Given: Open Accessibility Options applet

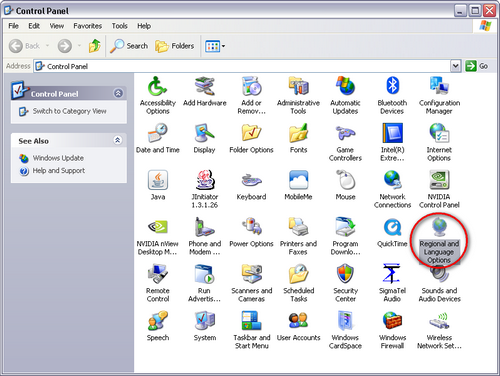Looking at the screenshot, I should point(157,86).
